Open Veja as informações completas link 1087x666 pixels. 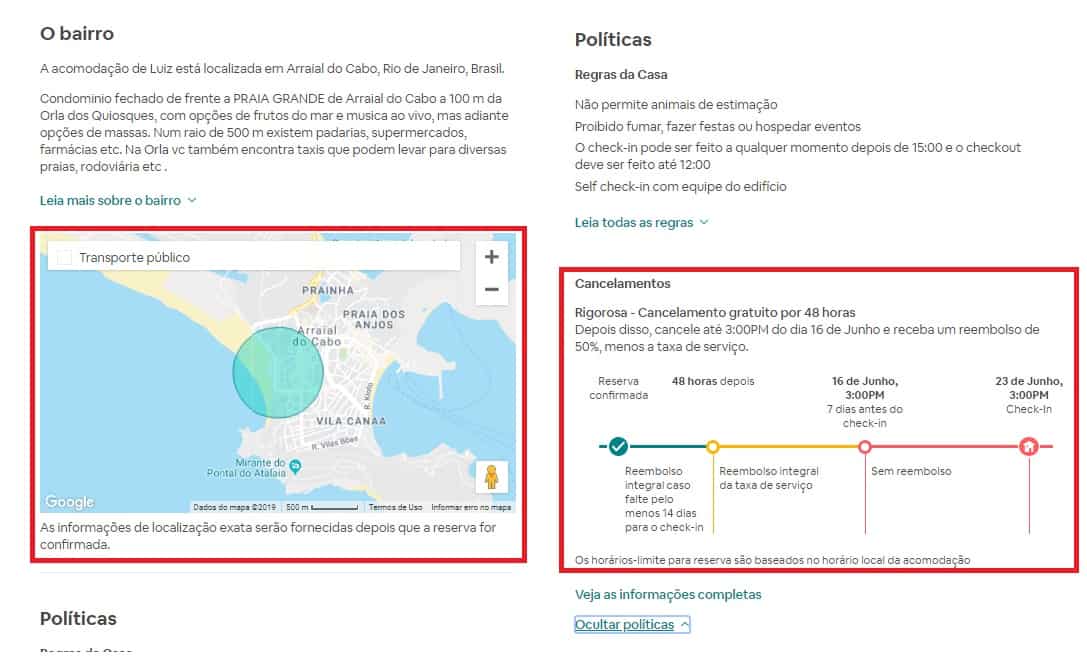coord(668,595)
